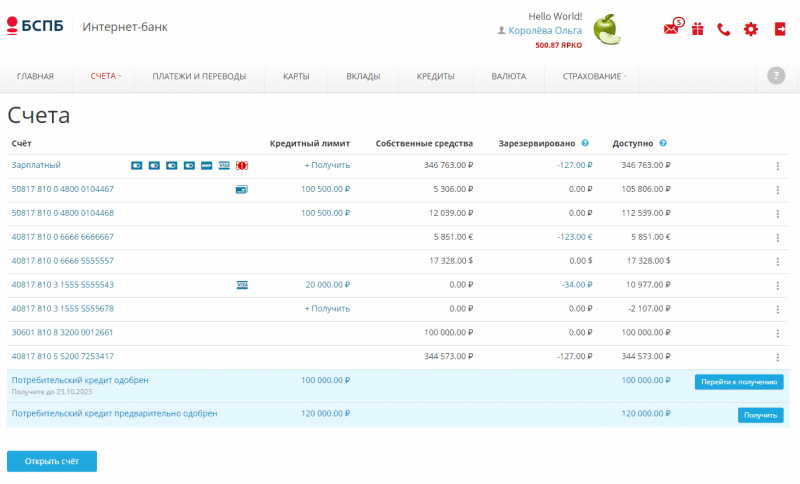Screen dimensions: 800x484
Task: Click the card icon on account 0104467
Action: tap(241, 189)
